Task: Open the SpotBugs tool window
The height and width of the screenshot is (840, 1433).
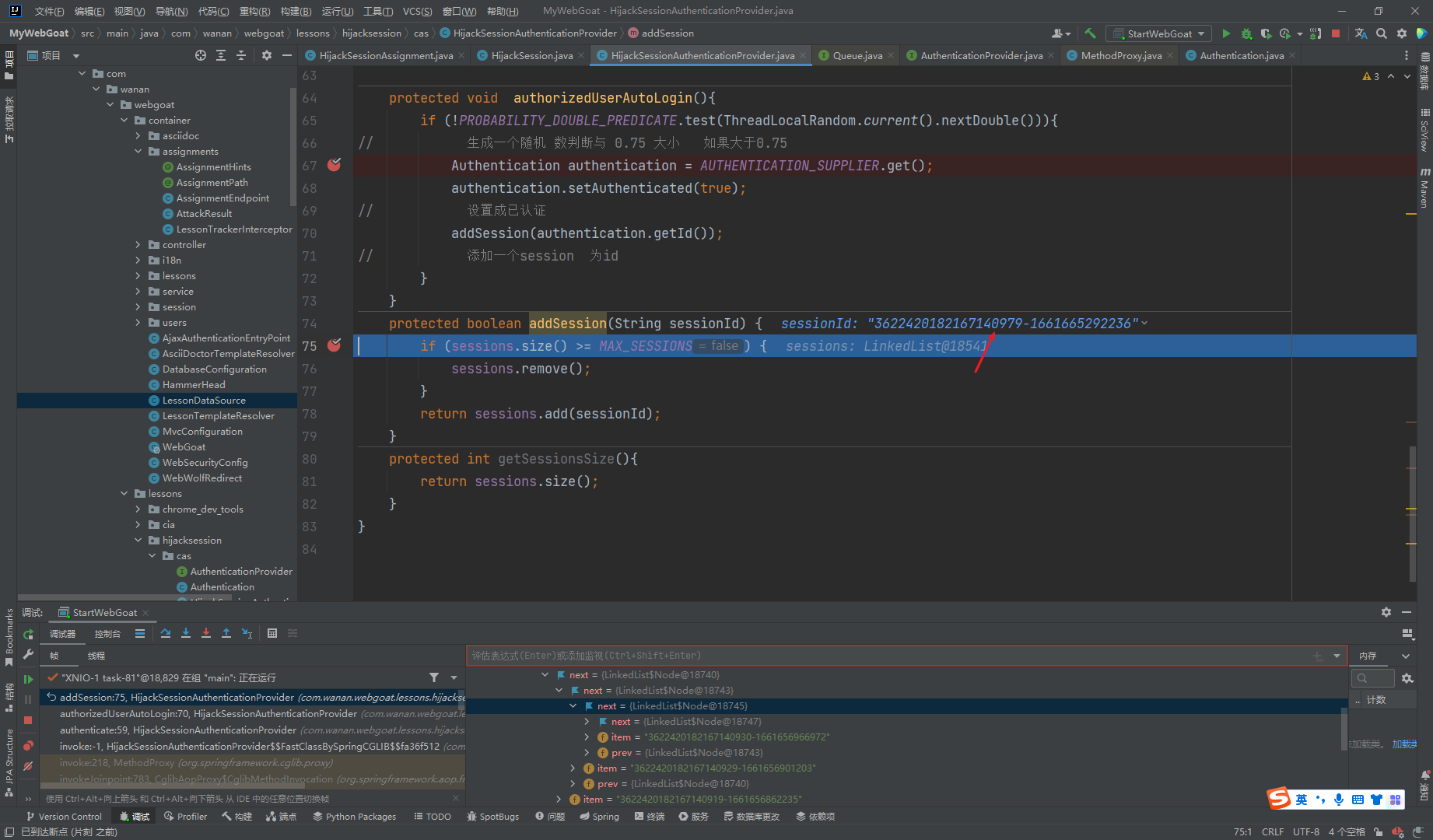Action: click(x=492, y=816)
